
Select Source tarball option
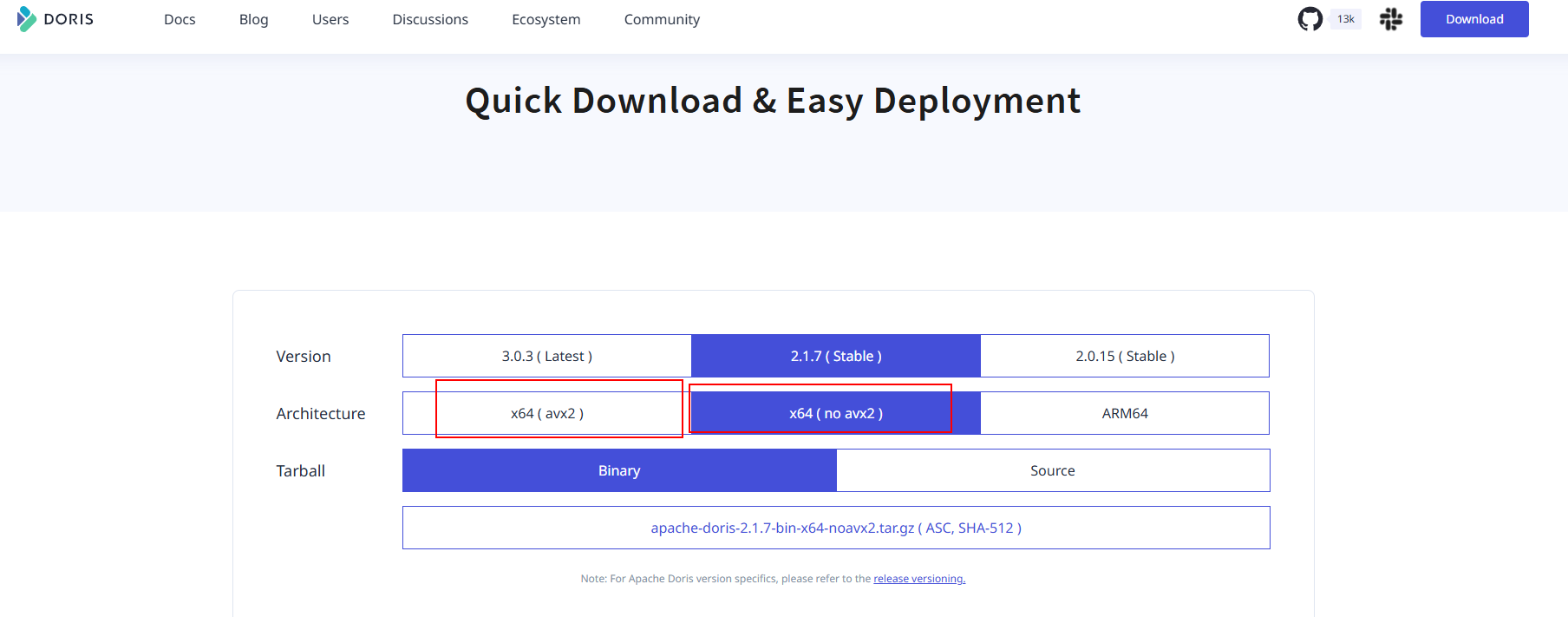(1053, 470)
